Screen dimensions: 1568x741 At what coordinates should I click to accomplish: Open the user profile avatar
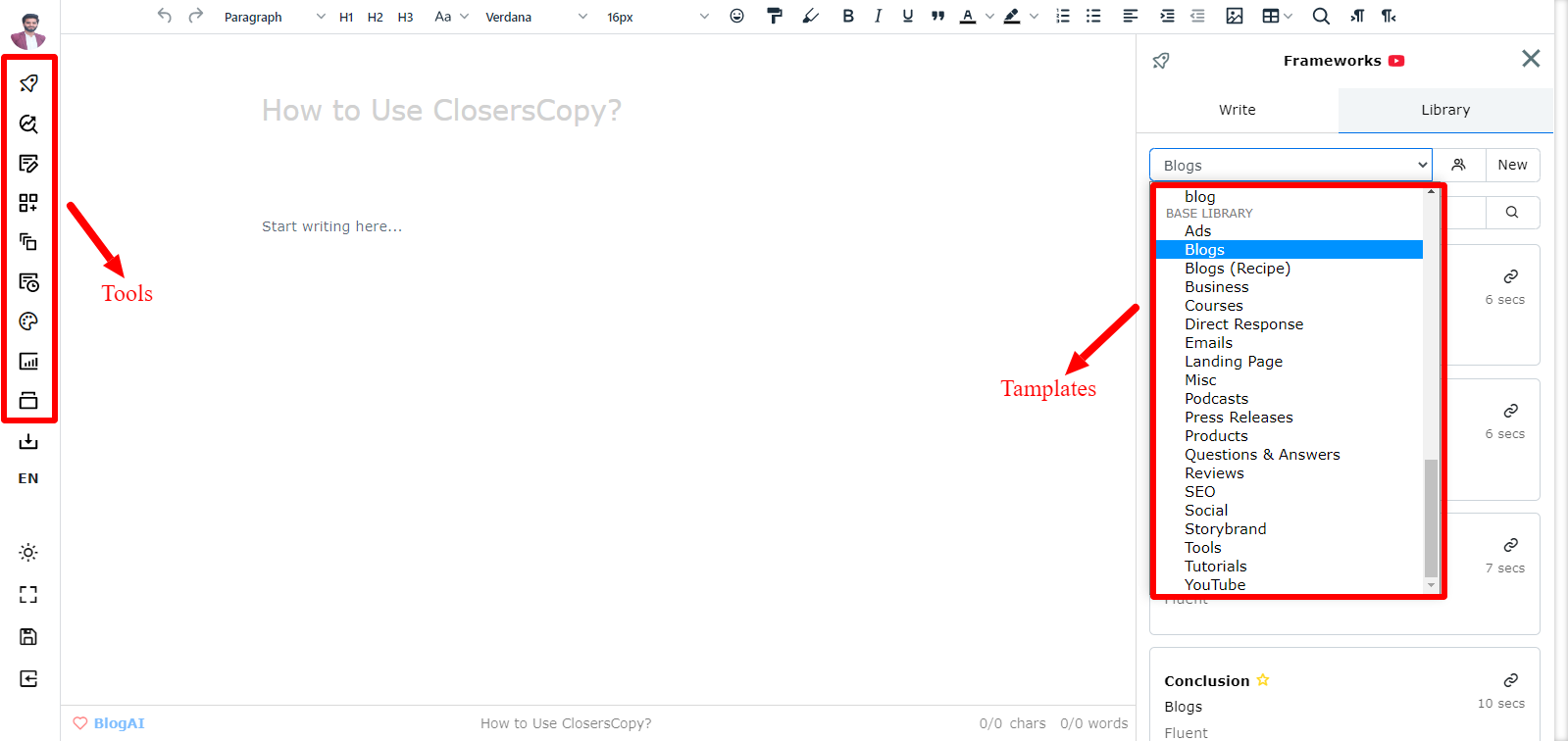(28, 30)
